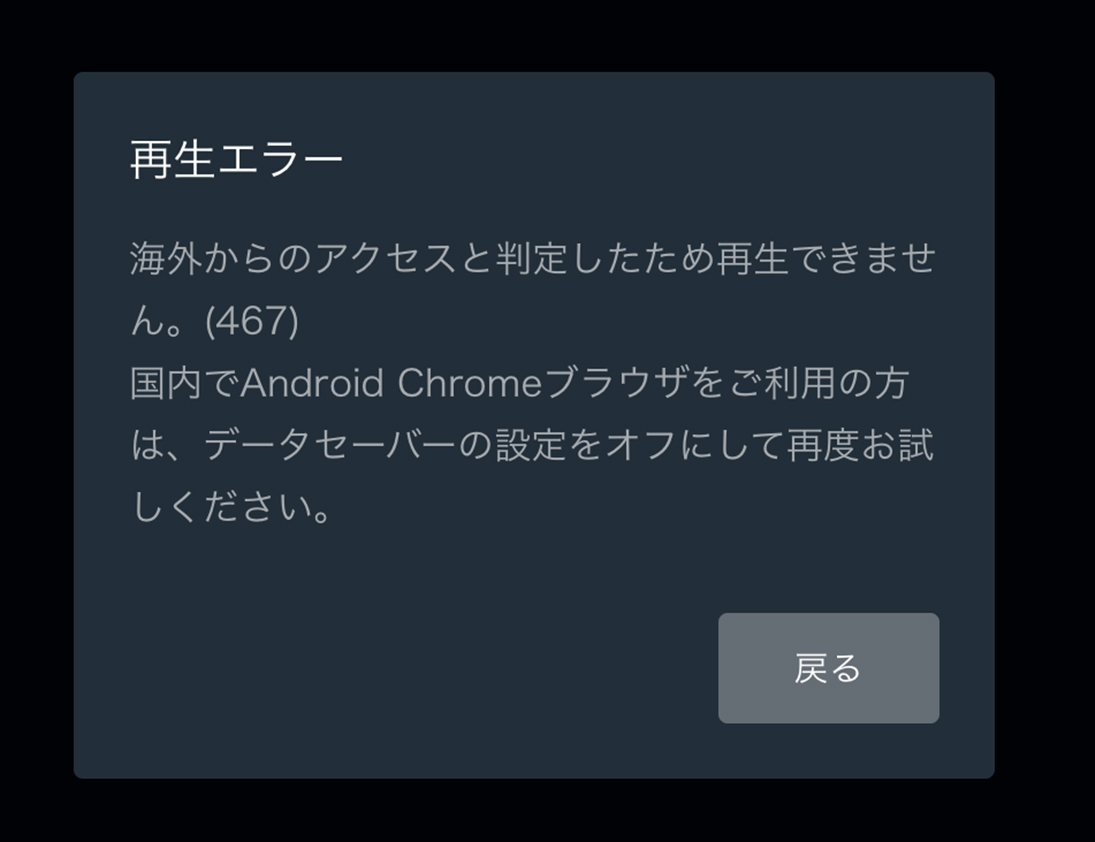Click the 判定 word in first line
Screen dimensions: 1095x842
coord(531,258)
